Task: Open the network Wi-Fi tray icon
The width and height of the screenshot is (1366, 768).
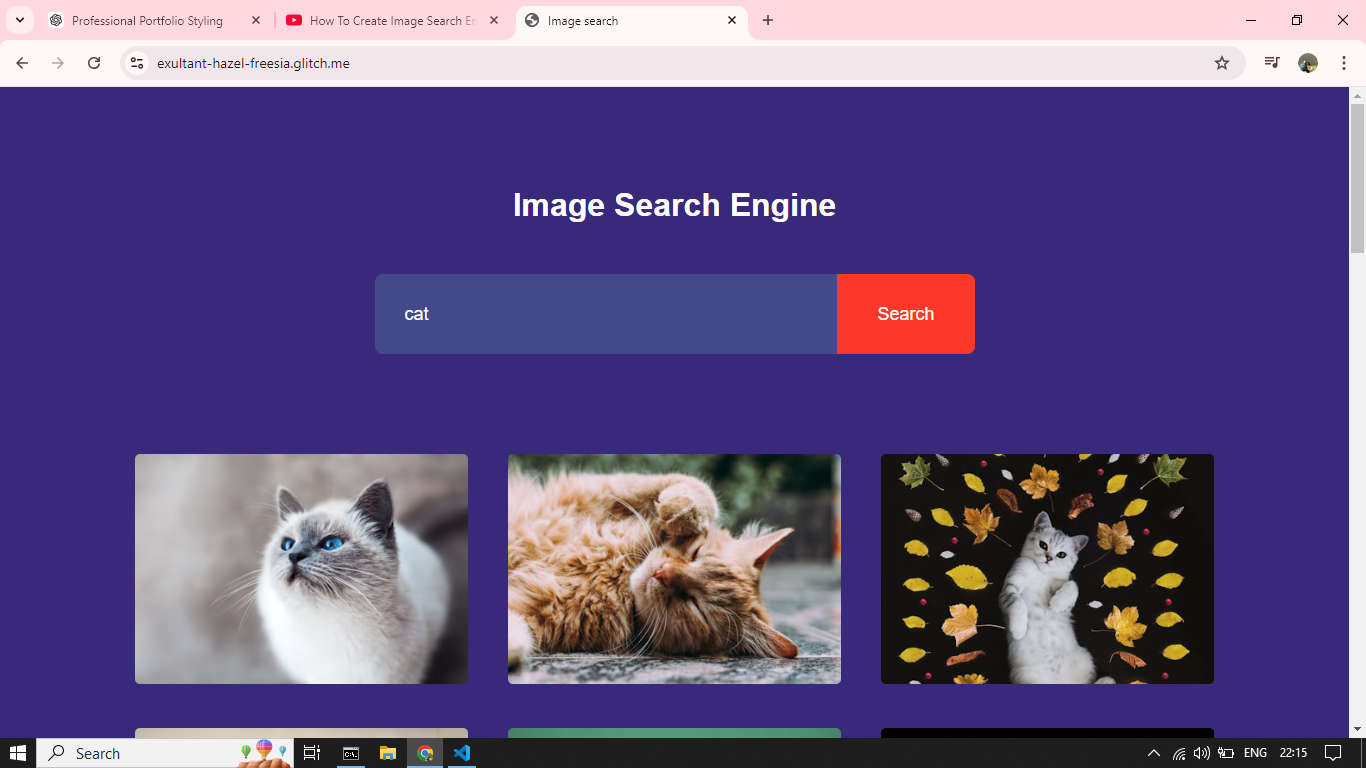Action: coord(1179,753)
